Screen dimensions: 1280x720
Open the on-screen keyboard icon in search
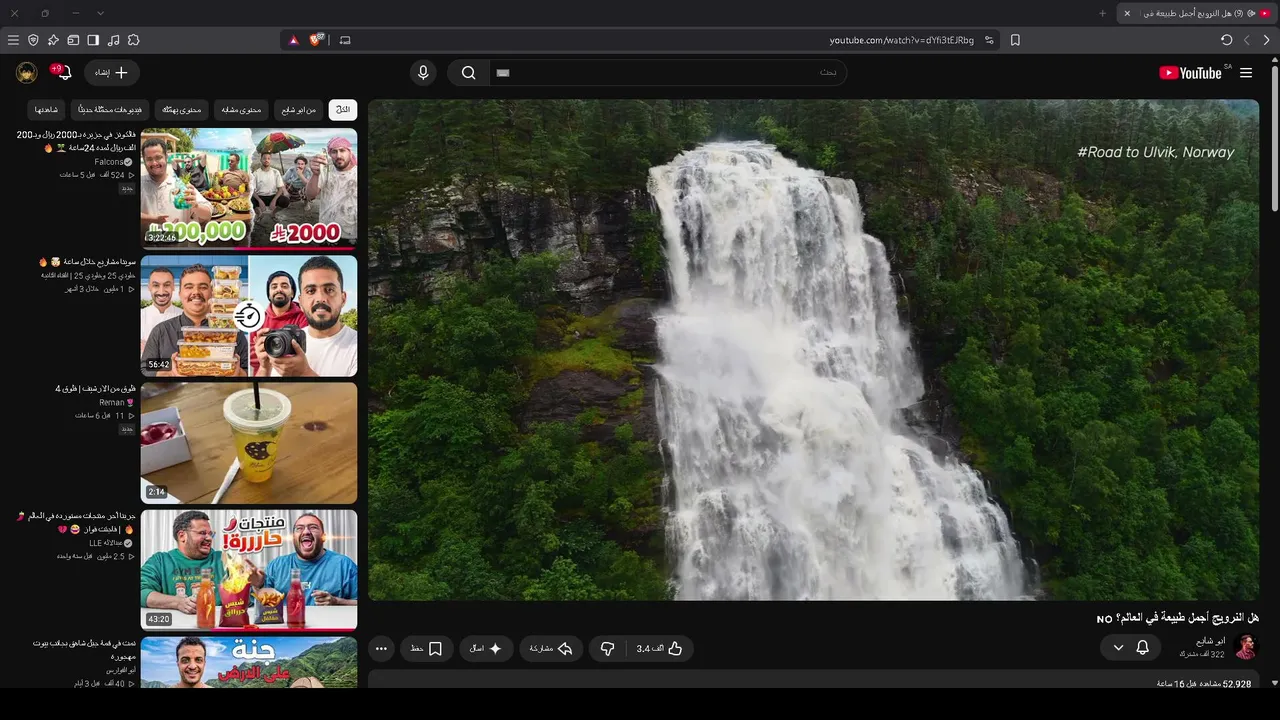(503, 73)
